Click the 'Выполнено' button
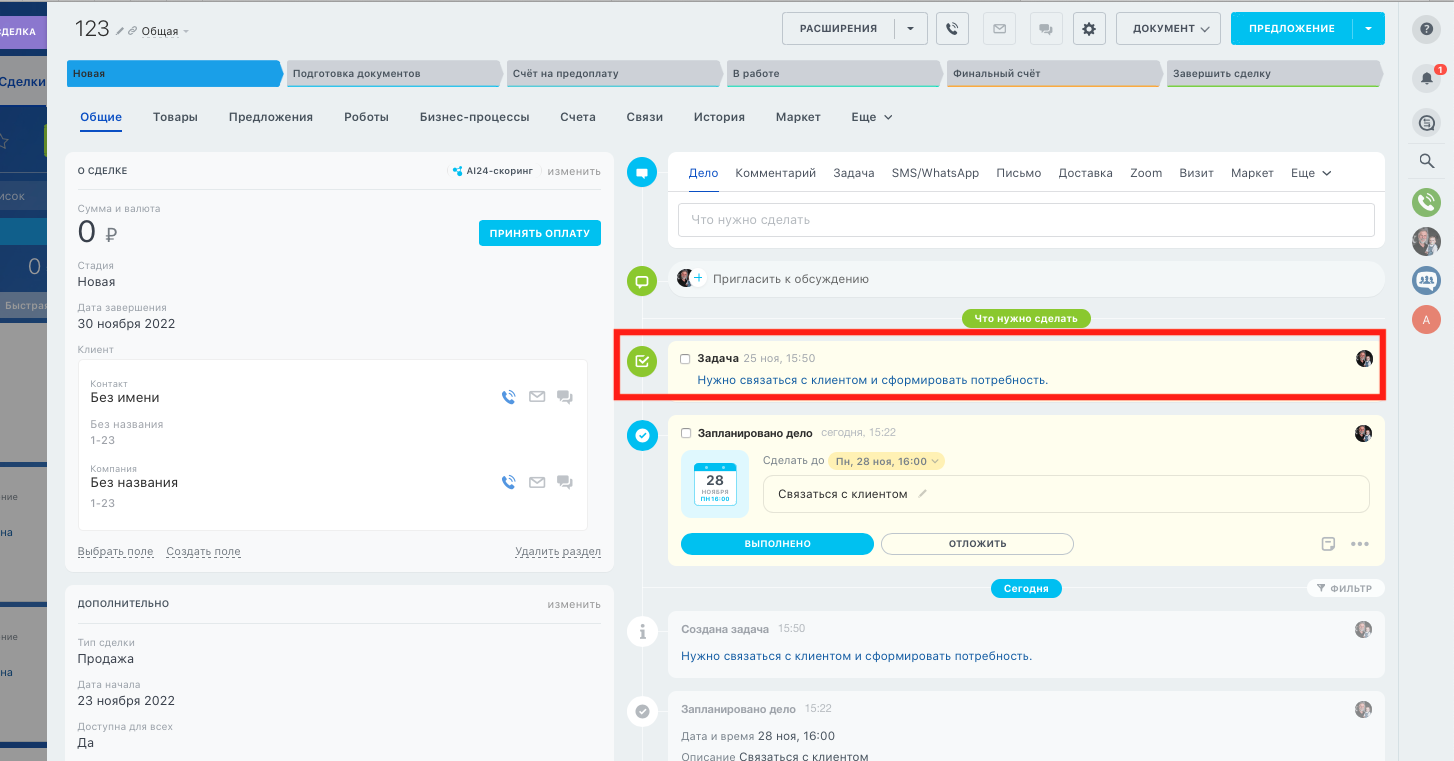The image size is (1454, 761). 777,544
